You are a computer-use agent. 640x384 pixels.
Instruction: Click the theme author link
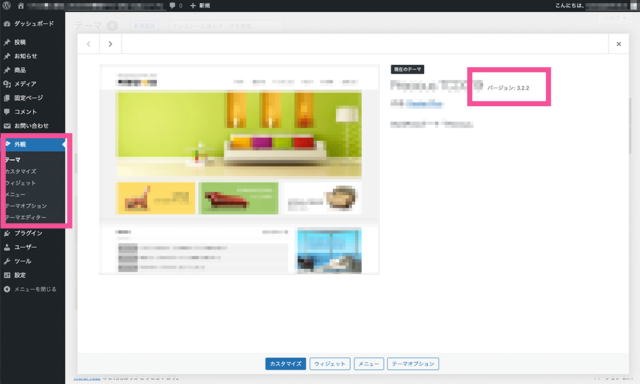424,104
